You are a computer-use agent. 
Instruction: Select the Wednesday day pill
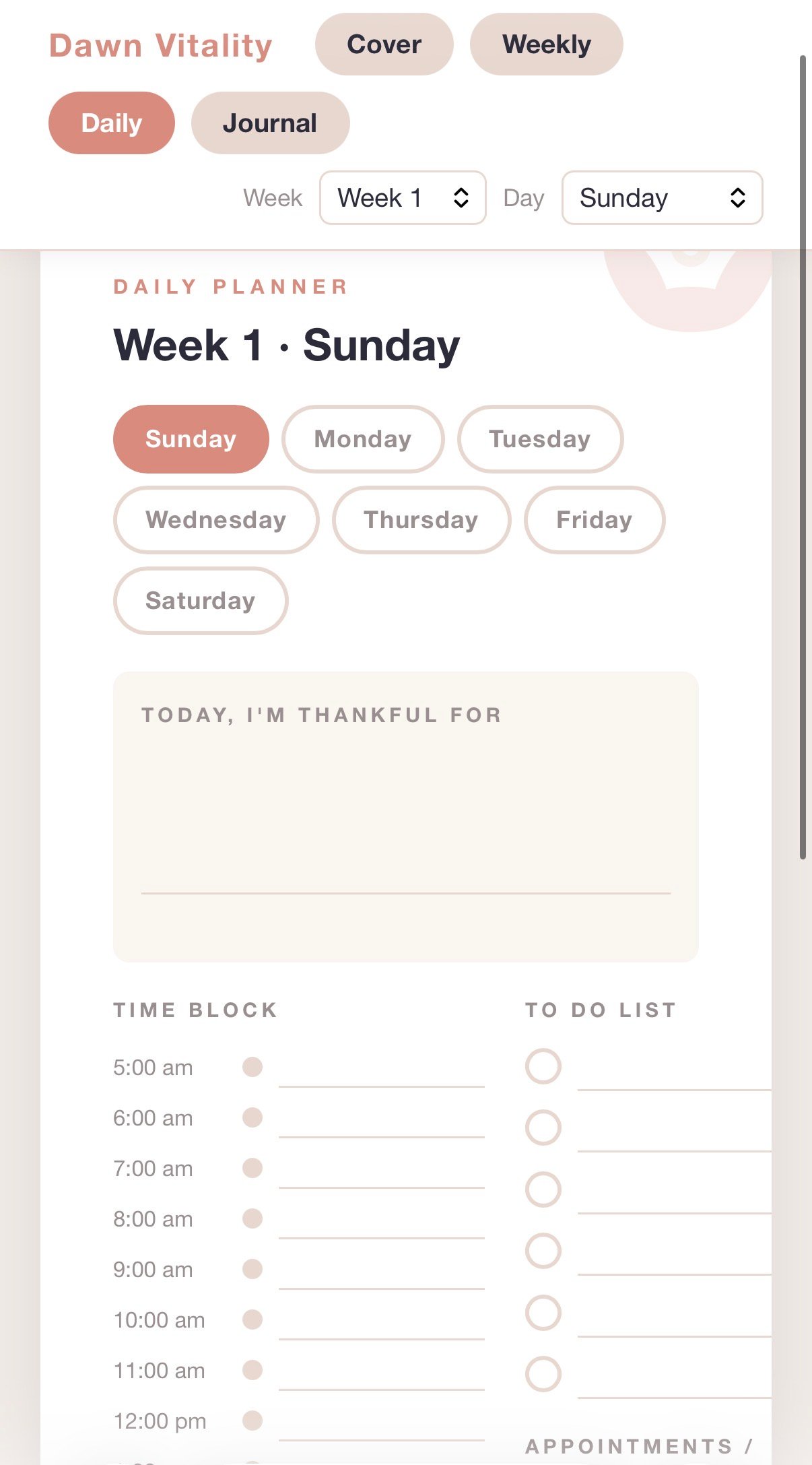tap(216, 520)
